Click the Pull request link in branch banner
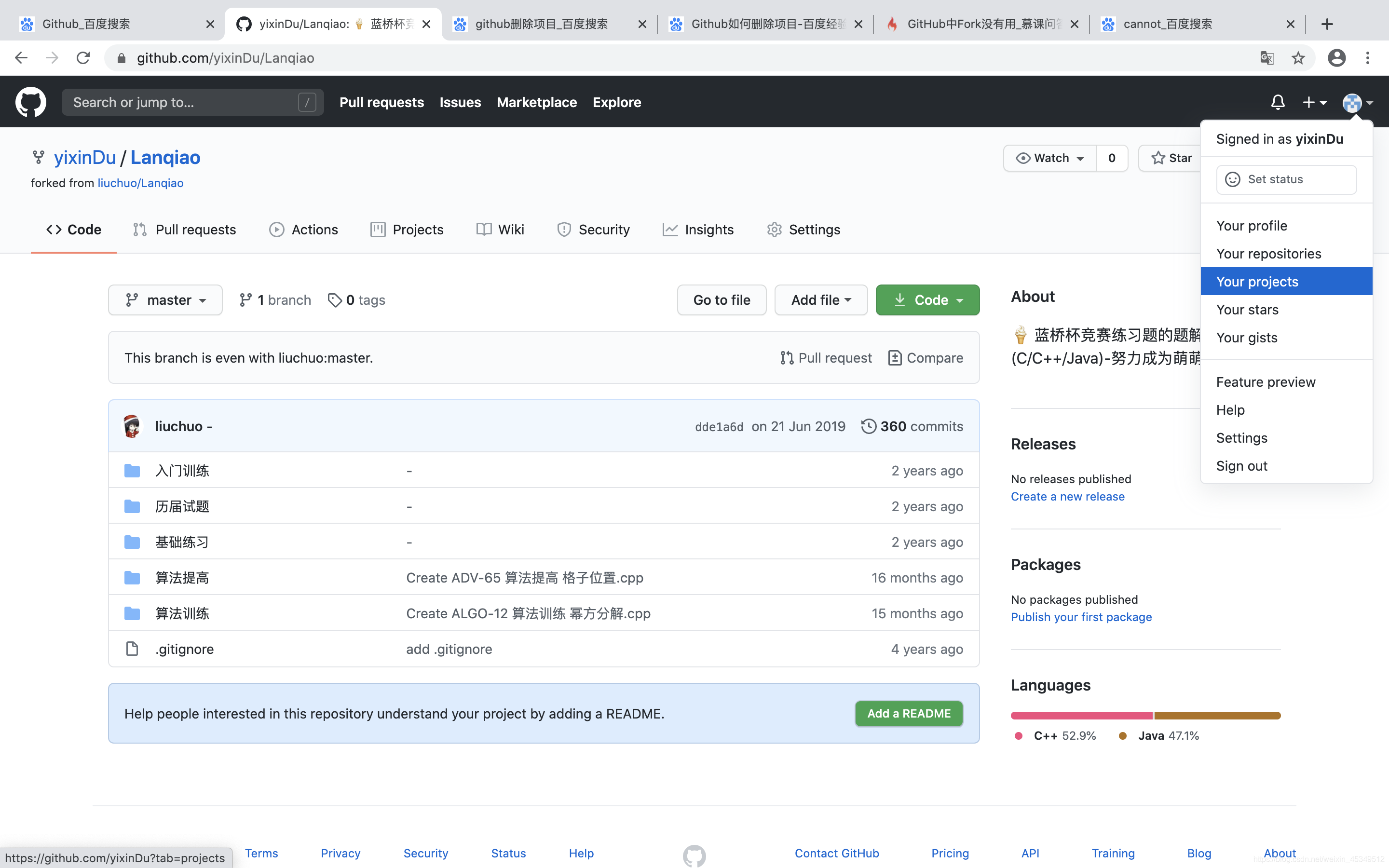Image resolution: width=1389 pixels, height=868 pixels. click(826, 358)
